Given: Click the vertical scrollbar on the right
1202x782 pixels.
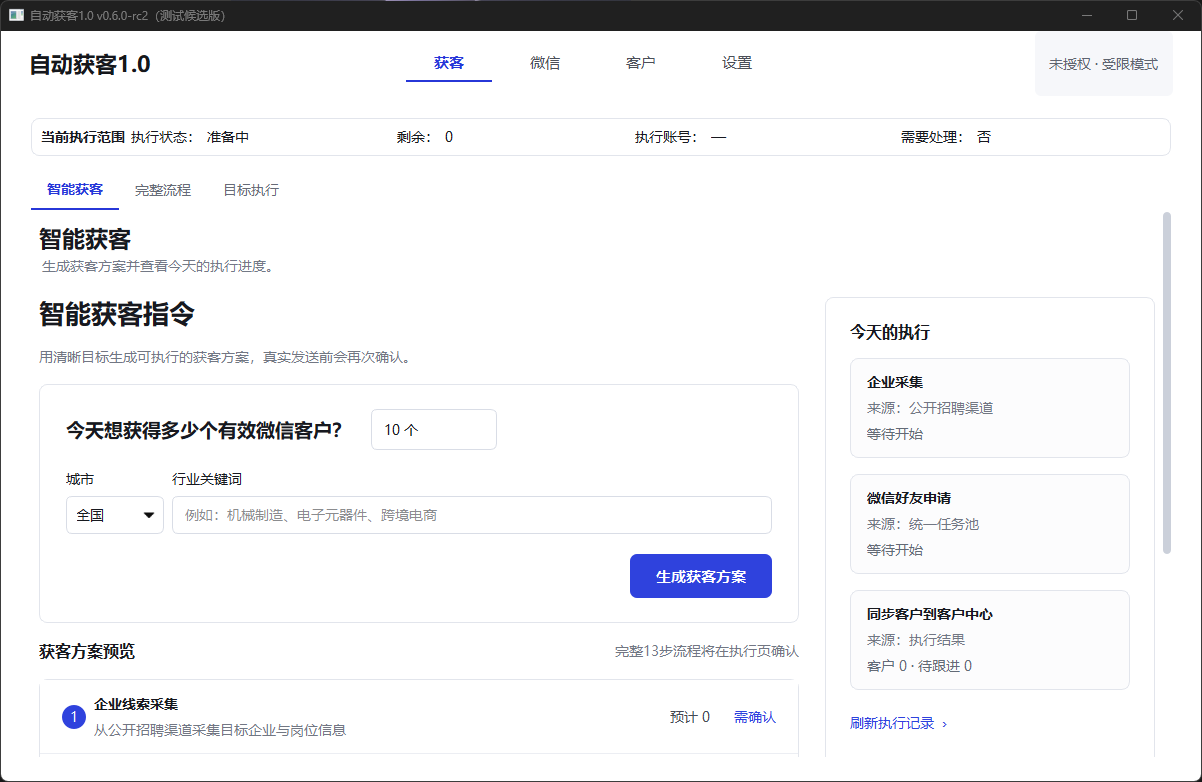Looking at the screenshot, I should 1167,382.
